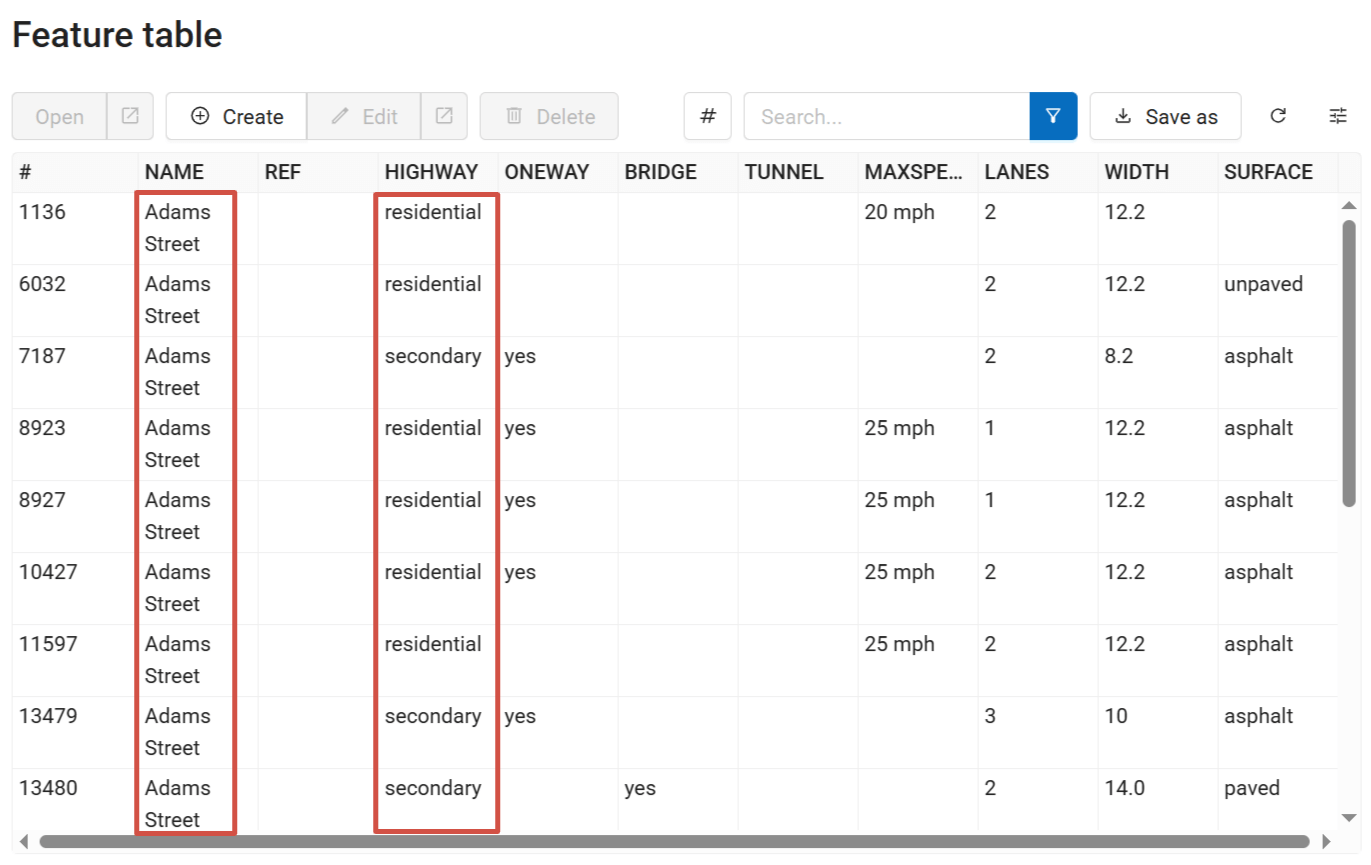Click the Edit button
This screenshot has height=865, width=1371.
click(364, 116)
